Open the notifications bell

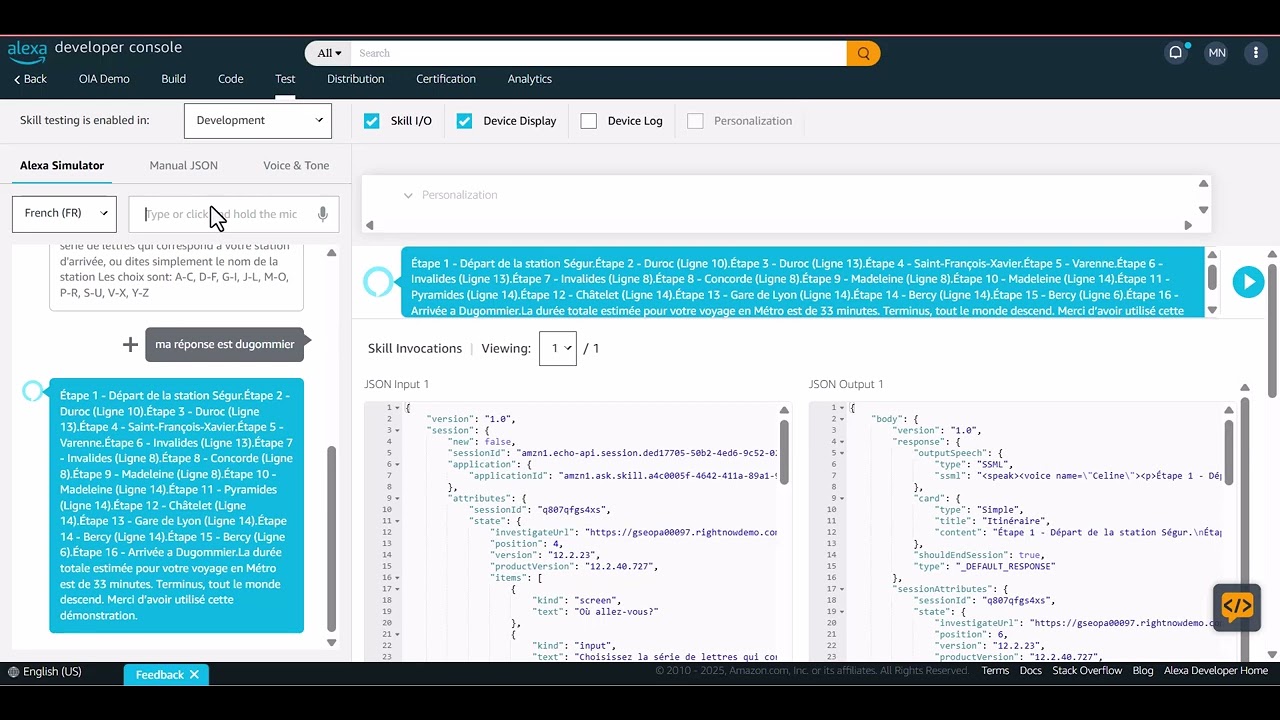point(1176,53)
